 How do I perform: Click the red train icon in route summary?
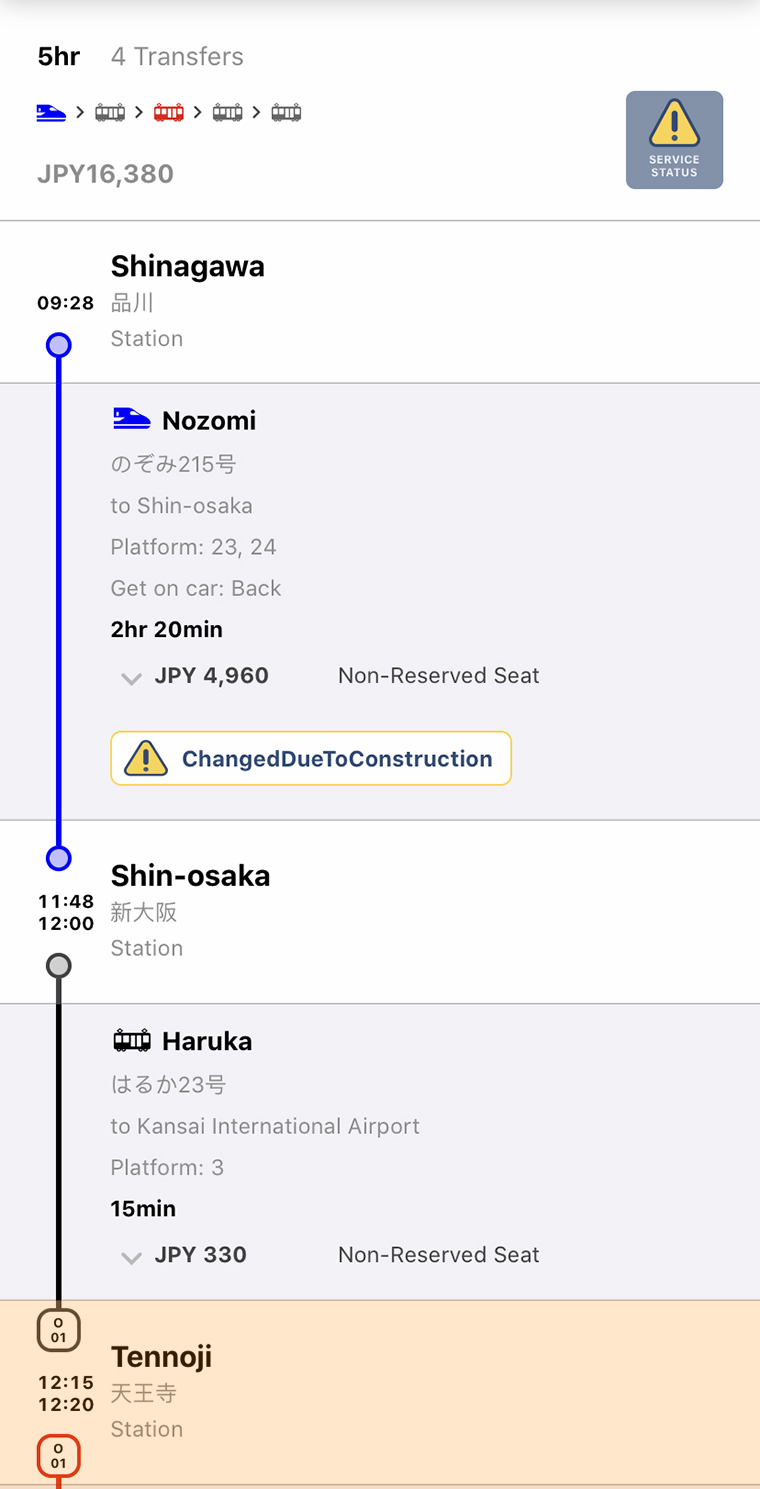169,112
